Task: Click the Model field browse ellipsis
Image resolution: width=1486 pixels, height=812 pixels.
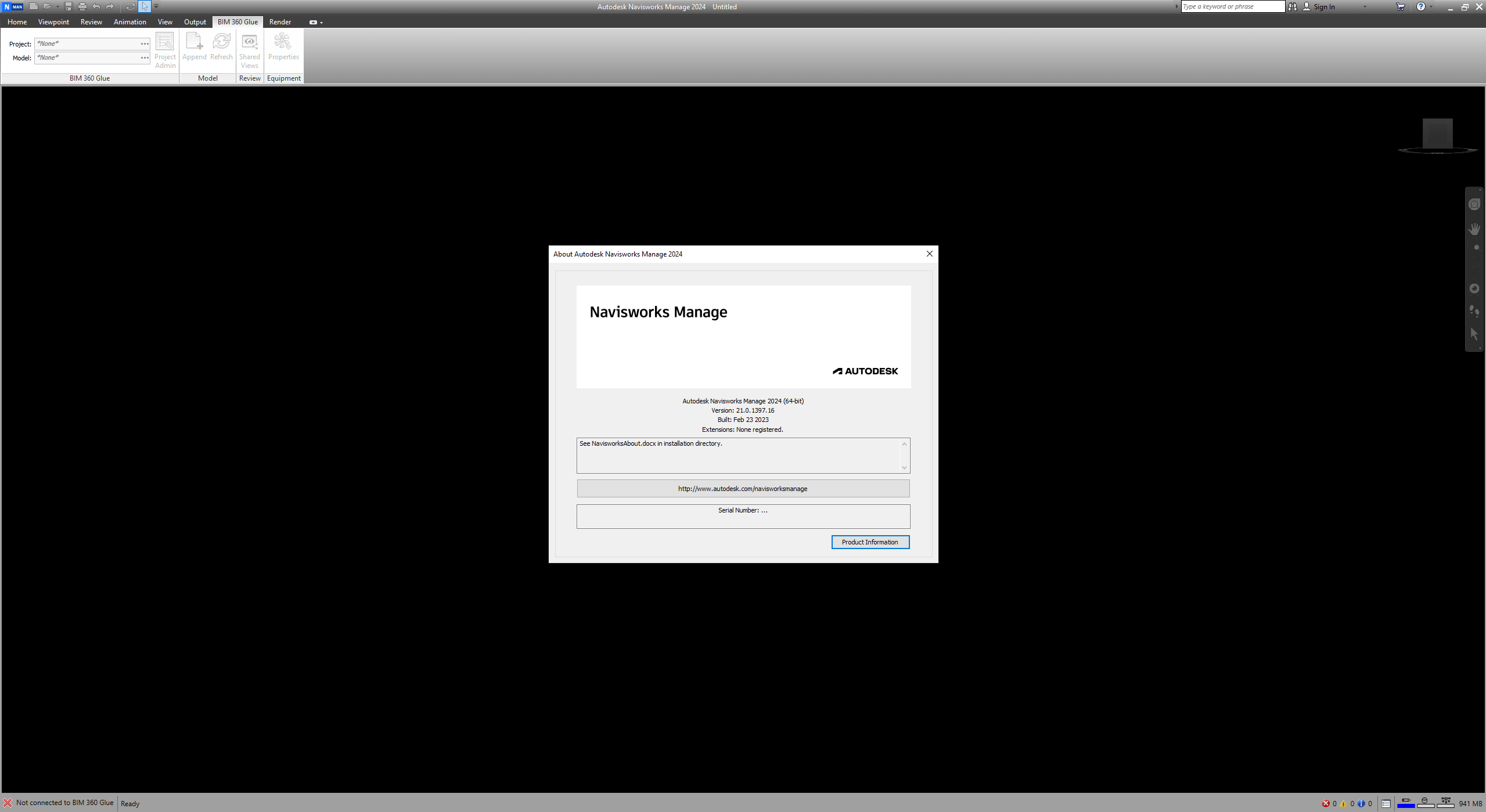Action: click(145, 57)
